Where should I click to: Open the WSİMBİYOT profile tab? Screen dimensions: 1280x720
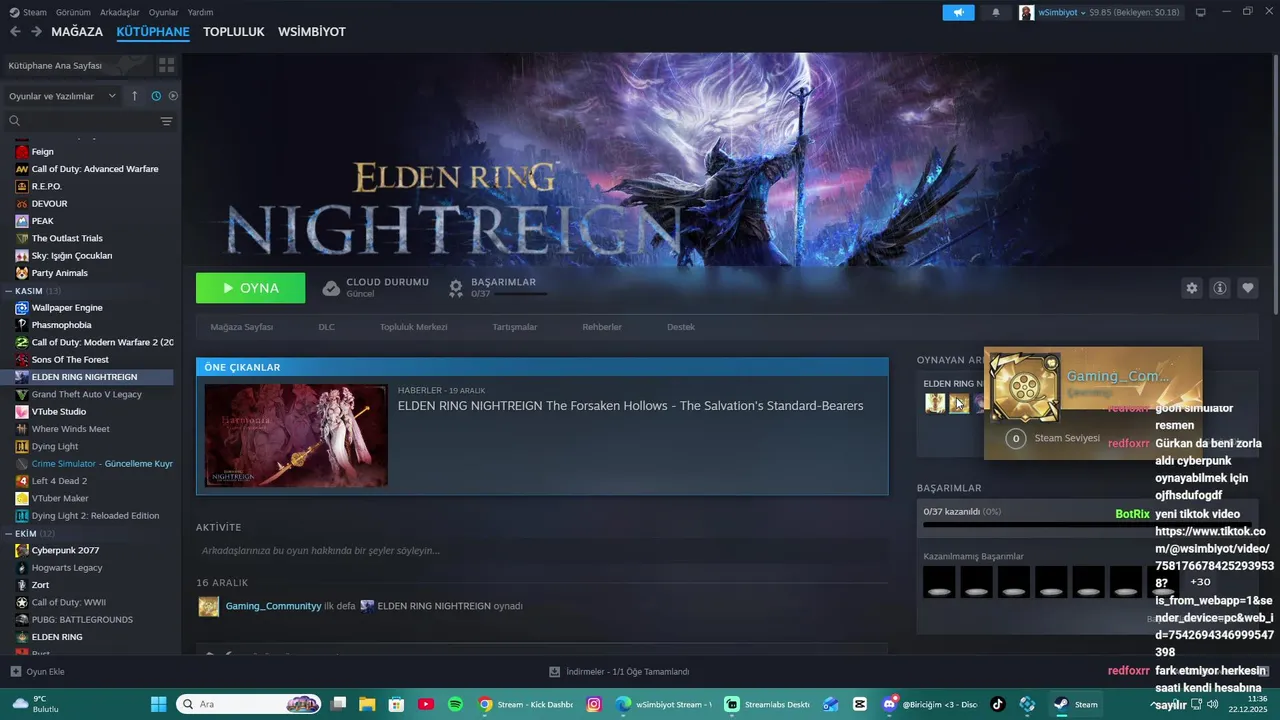click(x=312, y=32)
